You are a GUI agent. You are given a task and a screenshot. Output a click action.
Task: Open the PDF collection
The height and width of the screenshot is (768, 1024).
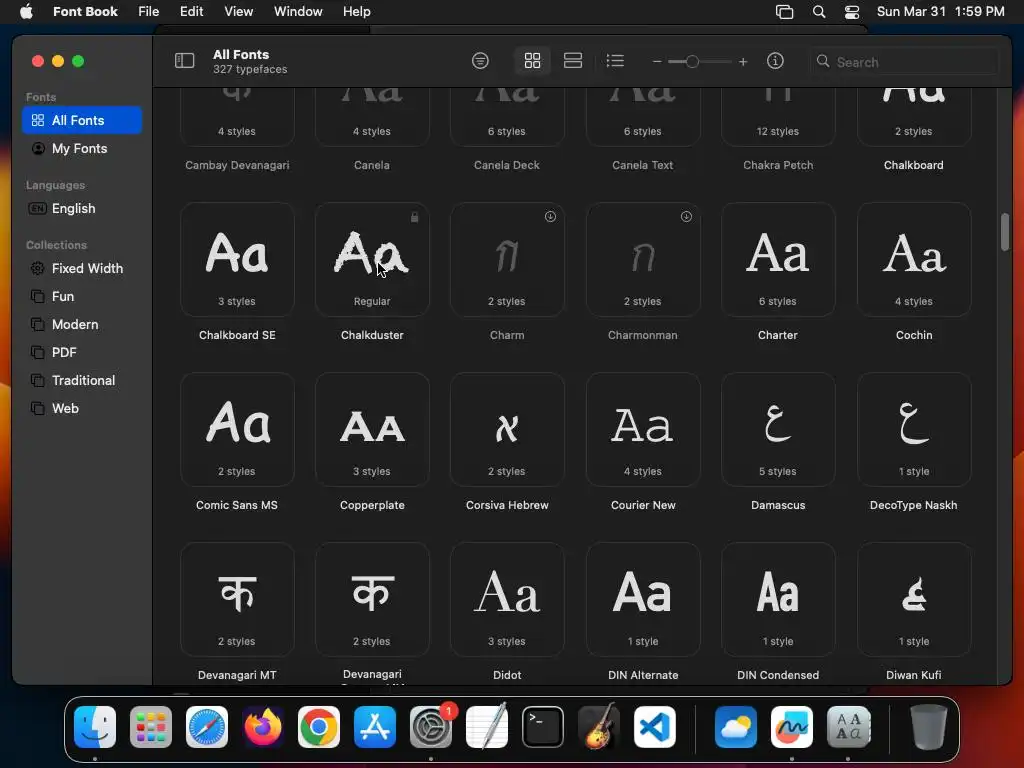pos(82,353)
